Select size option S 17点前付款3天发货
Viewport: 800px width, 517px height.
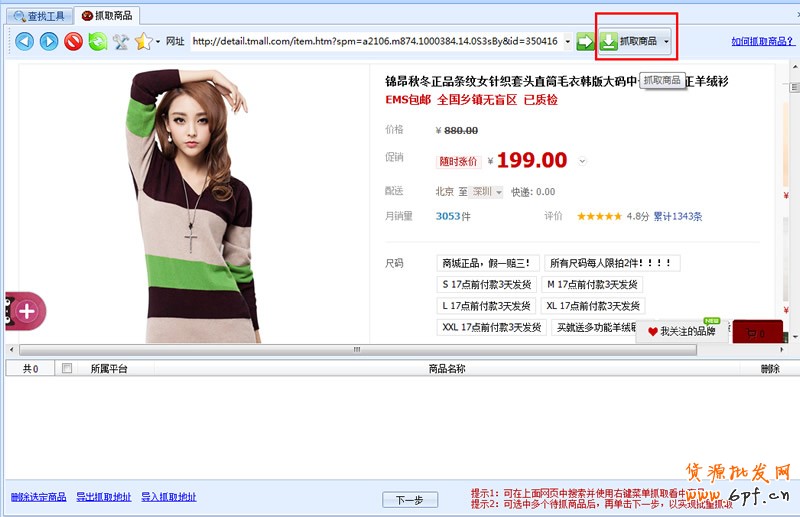point(488,285)
